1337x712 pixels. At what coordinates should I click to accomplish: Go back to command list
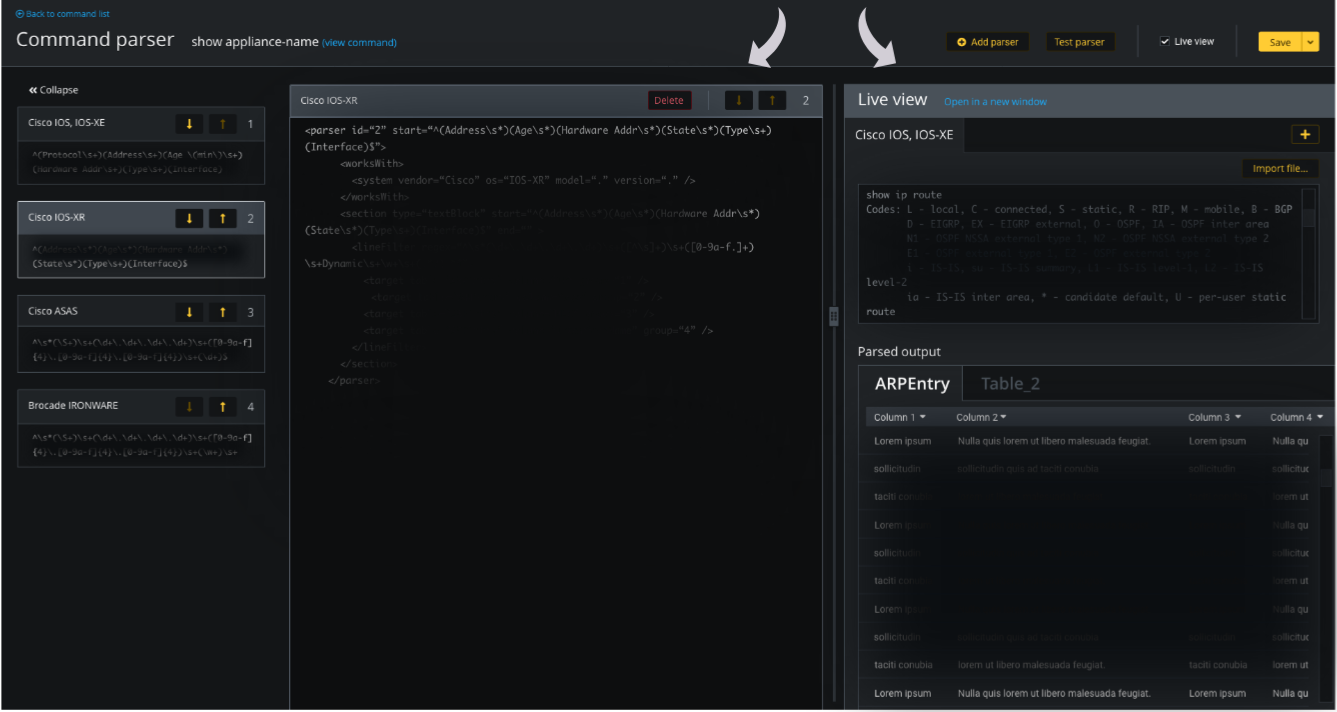click(x=62, y=14)
